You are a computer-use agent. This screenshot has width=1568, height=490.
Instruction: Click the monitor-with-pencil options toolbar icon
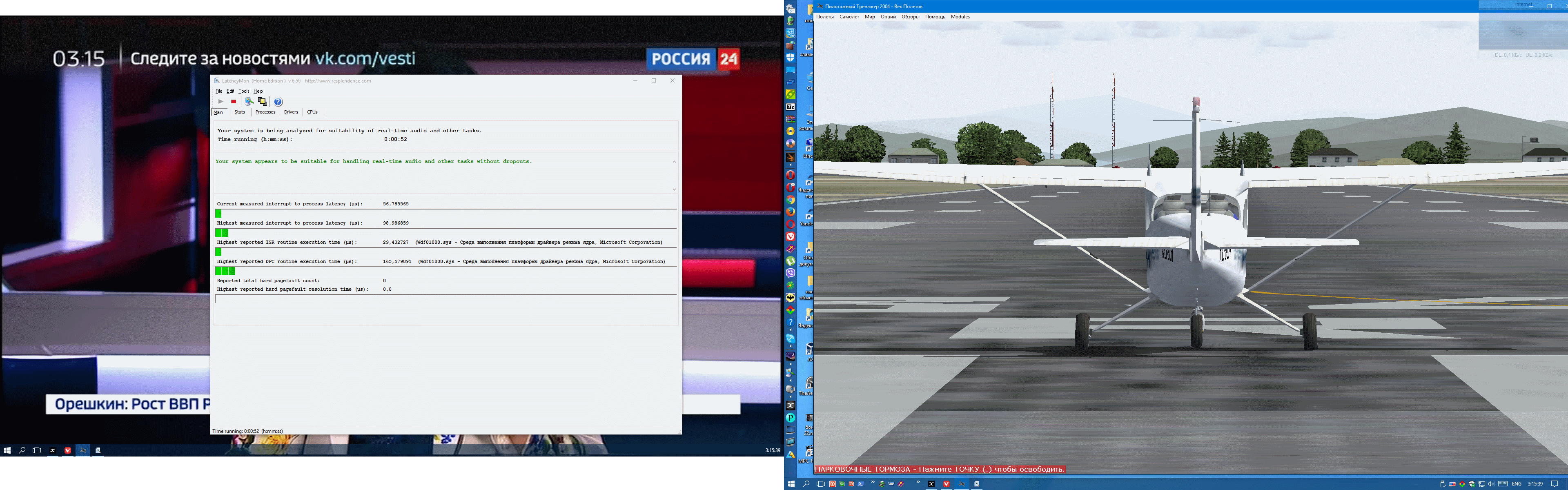coord(249,102)
